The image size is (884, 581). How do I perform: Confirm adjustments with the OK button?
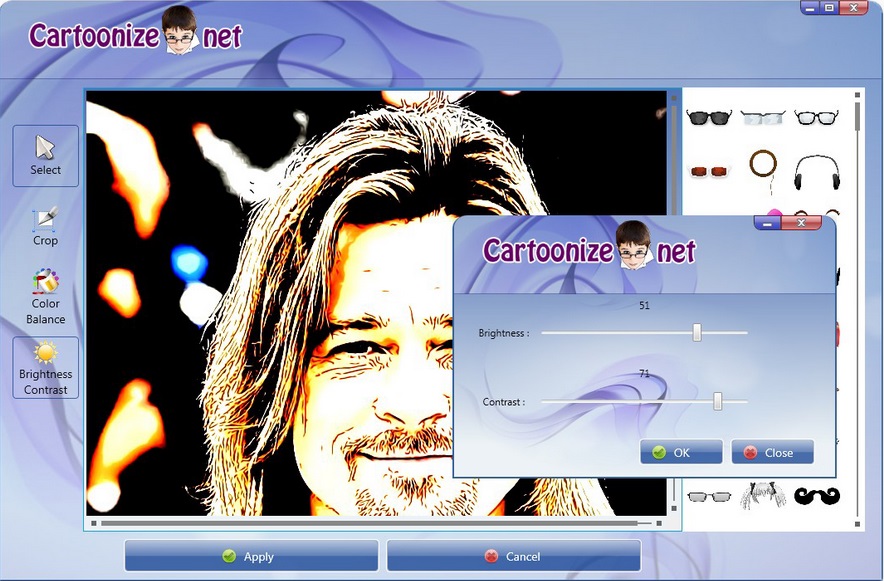681,452
